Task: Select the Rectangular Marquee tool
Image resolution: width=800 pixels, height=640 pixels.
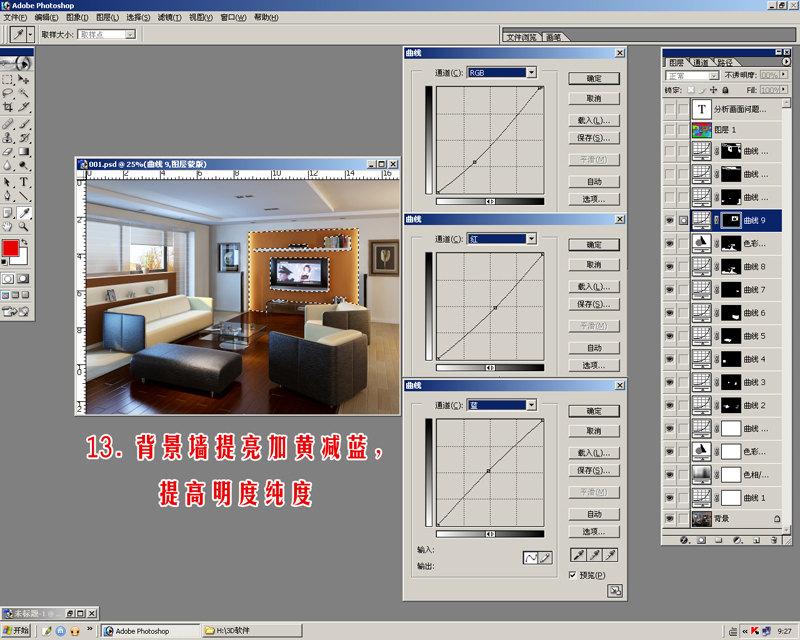Action: [x=8, y=80]
